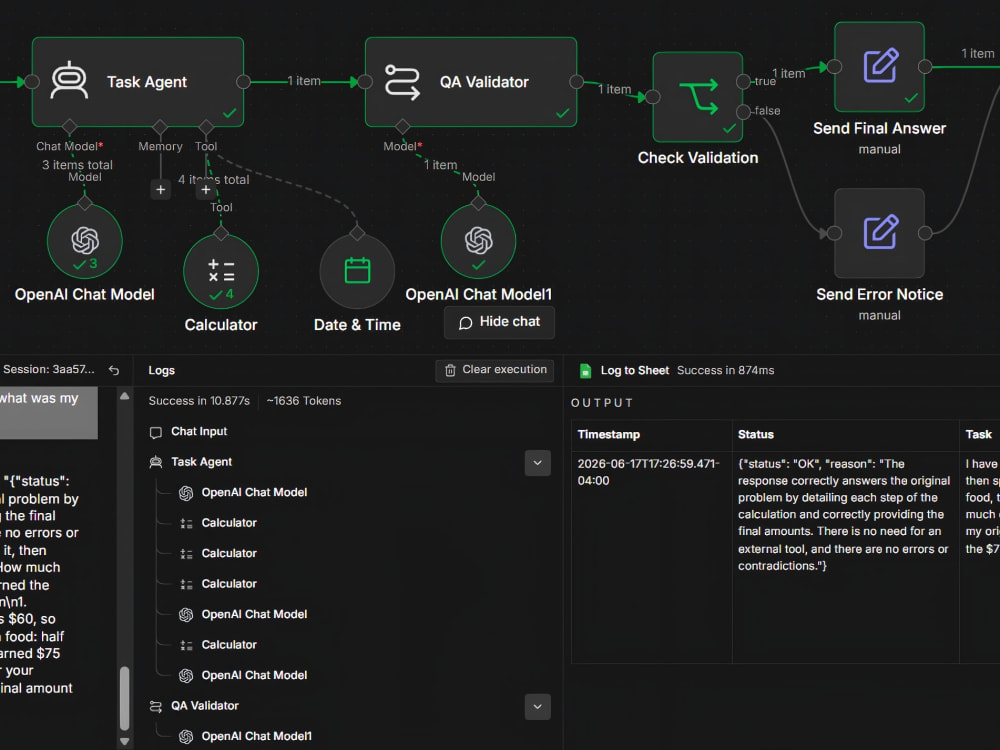1000x750 pixels.
Task: Click the Memory connector label
Action: pos(160,147)
